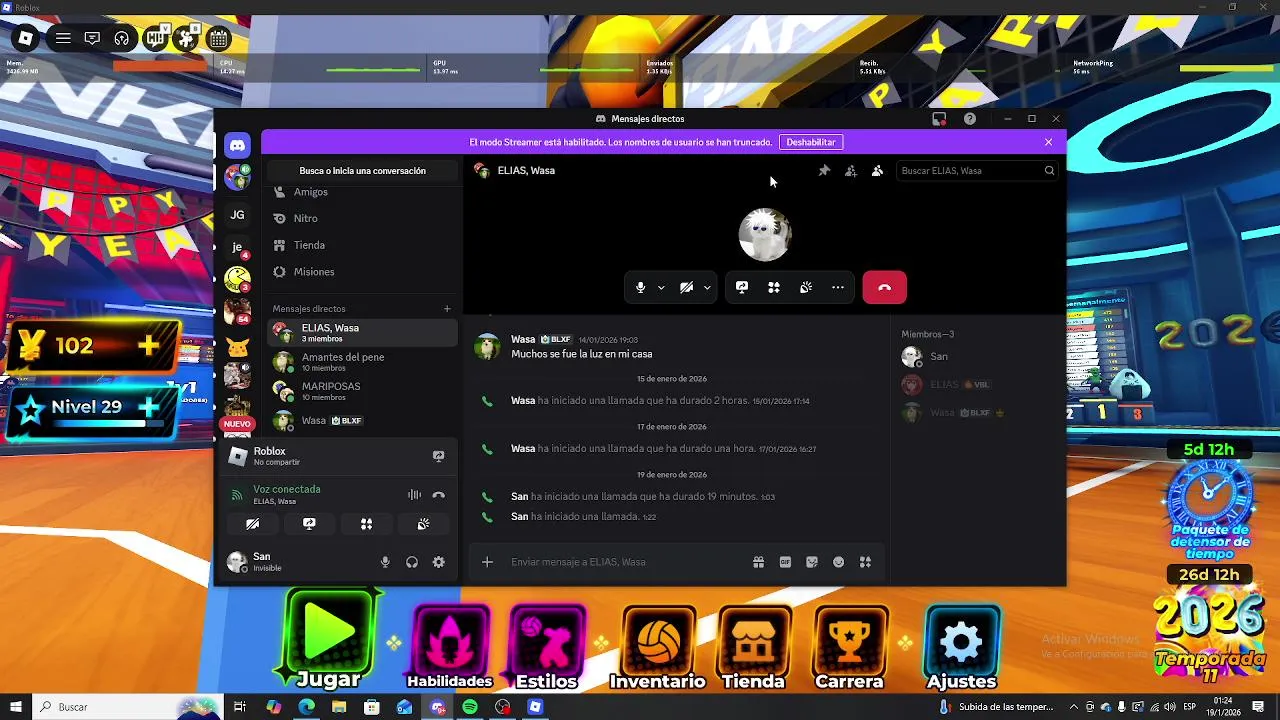Open Discord direct messages home icon

tap(237, 146)
